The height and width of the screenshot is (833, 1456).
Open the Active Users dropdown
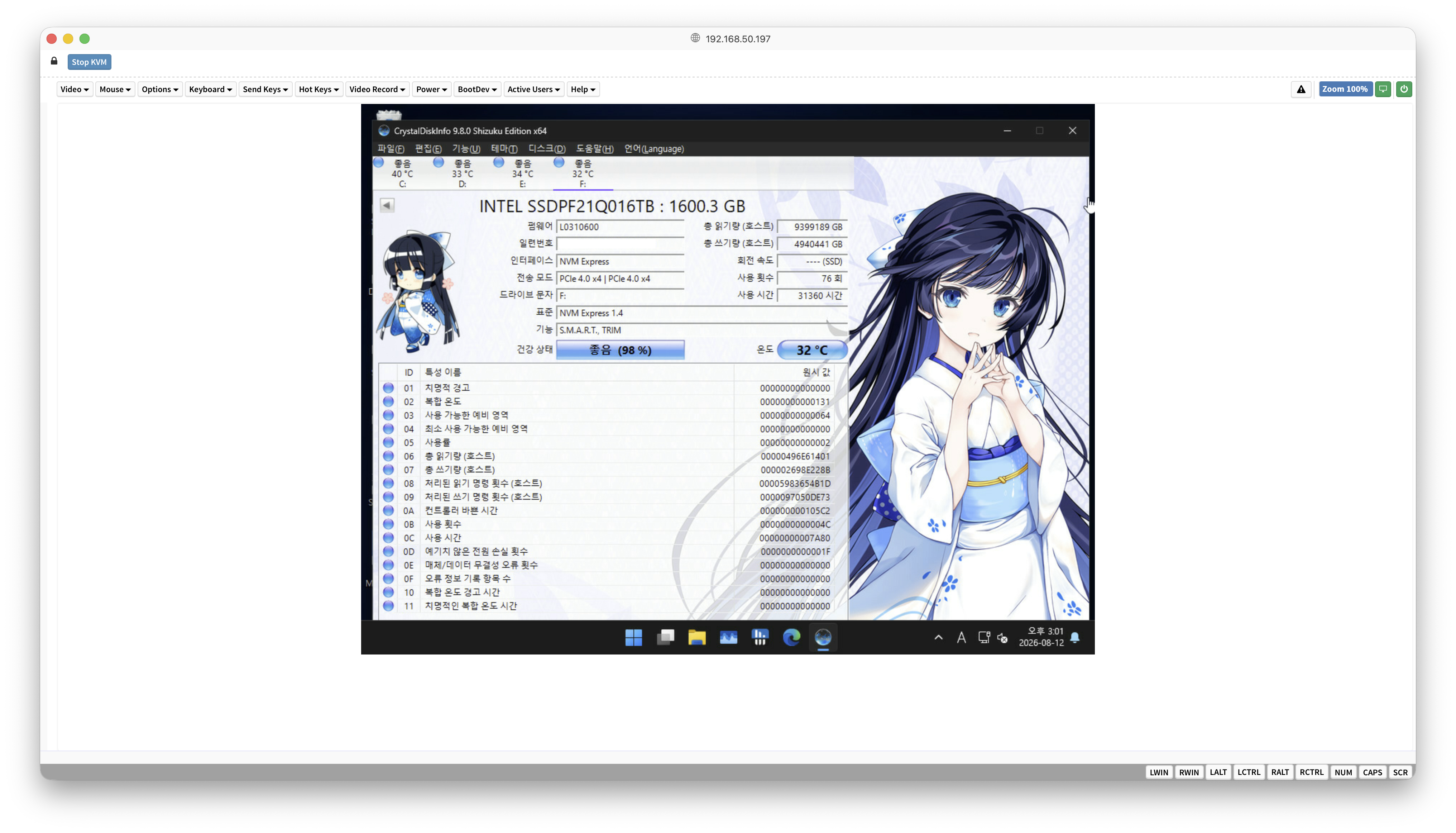click(x=533, y=89)
